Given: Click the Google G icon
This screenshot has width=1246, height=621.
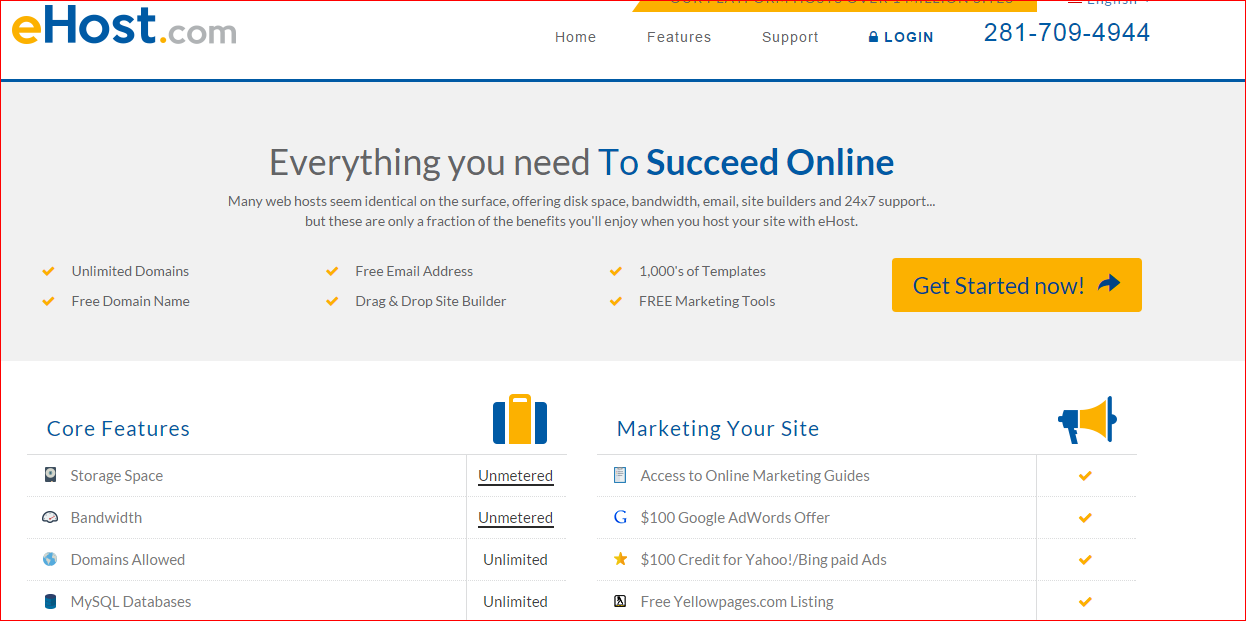Looking at the screenshot, I should coord(620,517).
